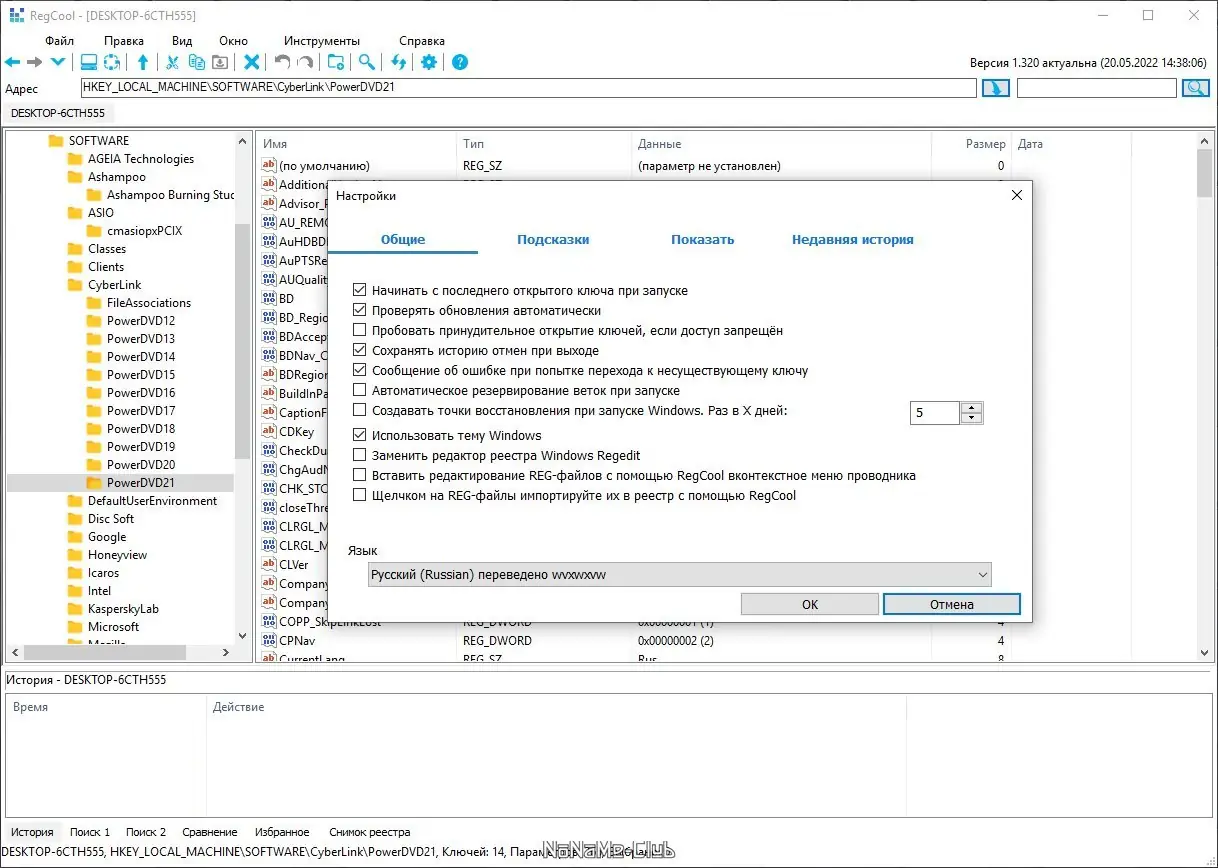This screenshot has width=1218, height=868.
Task: Switch to the Подсказки tab
Action: (x=553, y=240)
